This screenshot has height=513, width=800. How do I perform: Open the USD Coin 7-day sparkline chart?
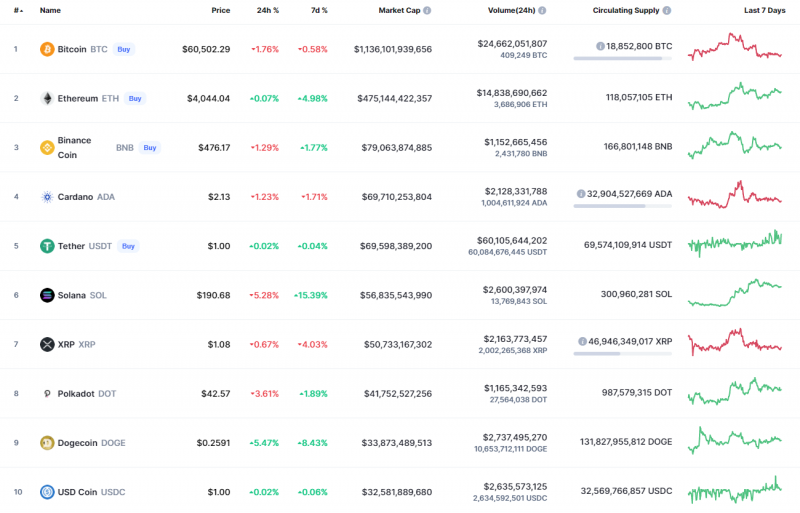[735, 490]
